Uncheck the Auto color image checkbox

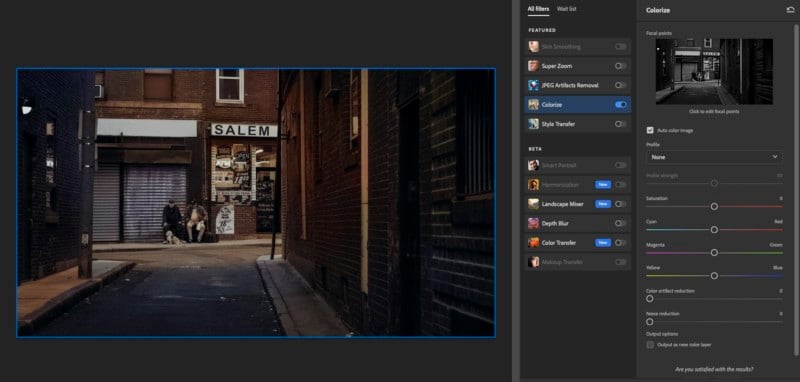click(x=650, y=131)
